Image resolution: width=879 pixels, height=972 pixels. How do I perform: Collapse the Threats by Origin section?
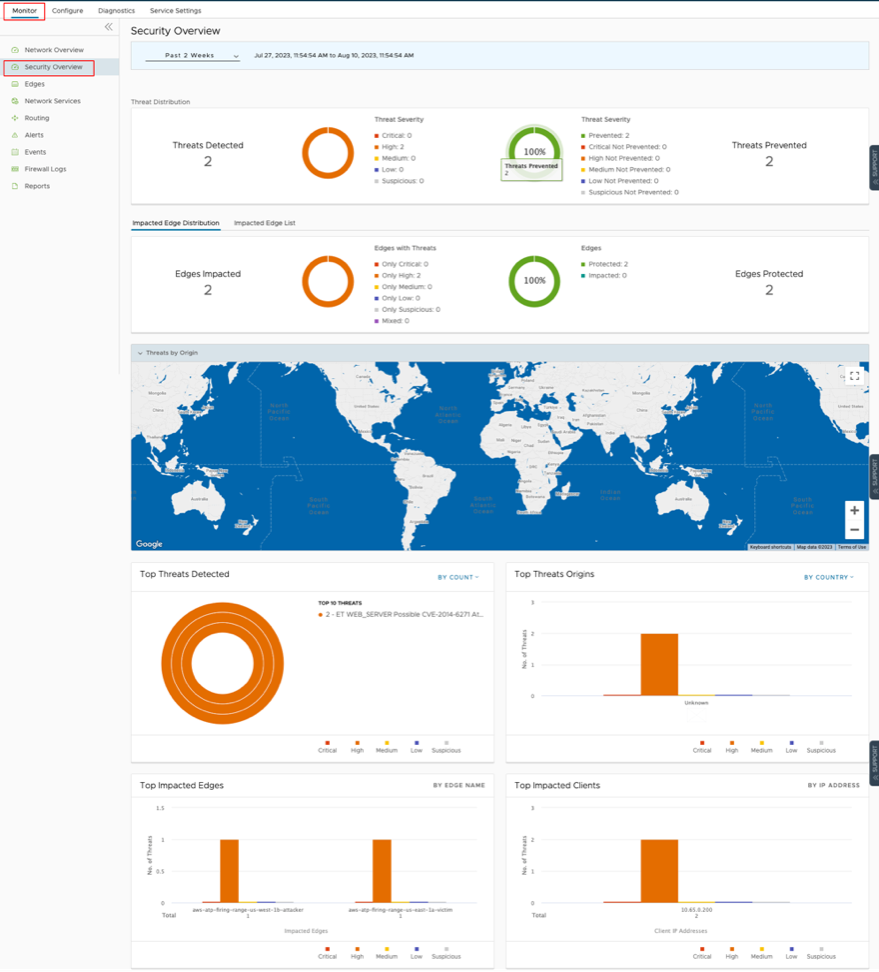[138, 353]
